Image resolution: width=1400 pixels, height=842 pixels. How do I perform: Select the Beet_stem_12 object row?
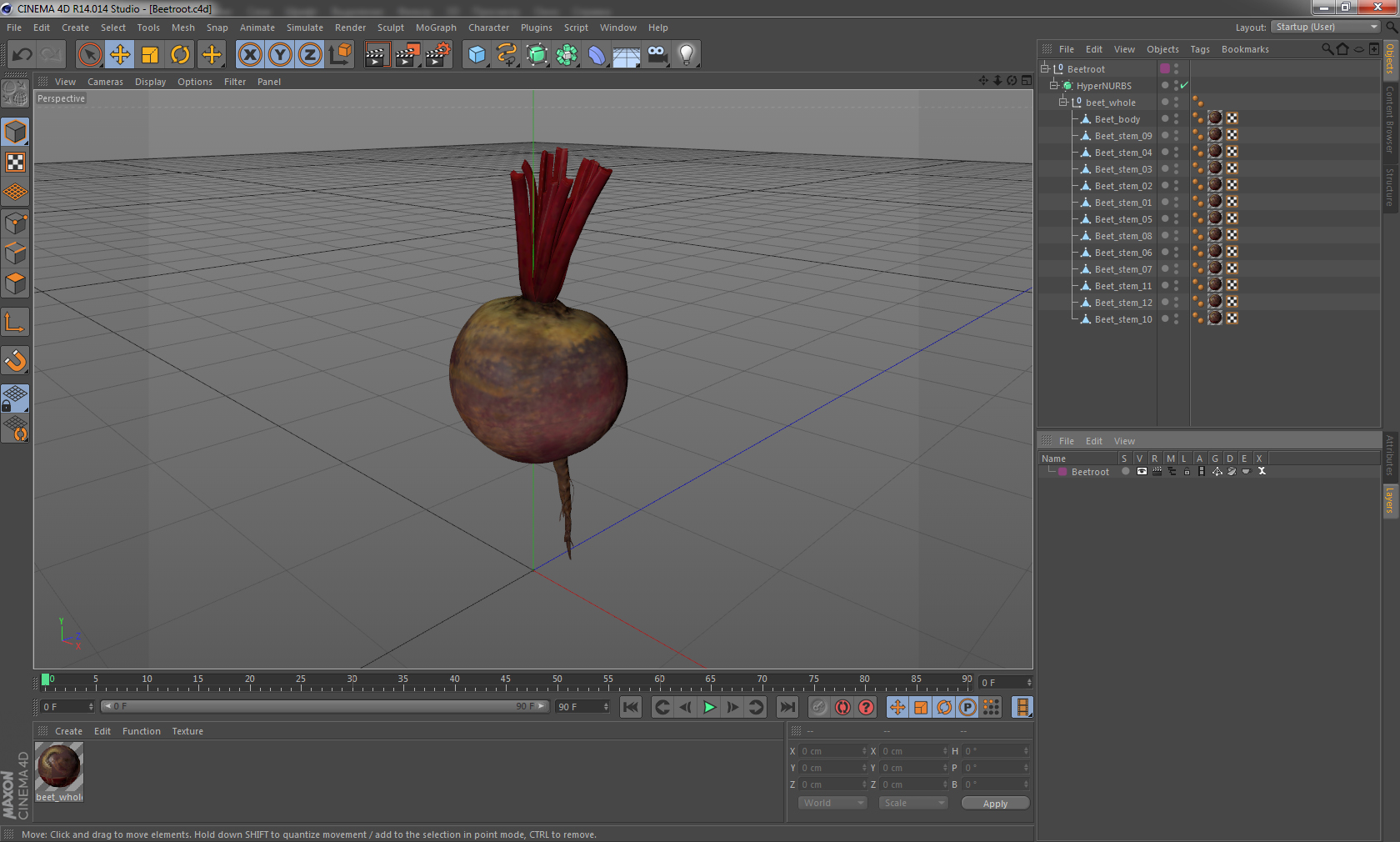pyautogui.click(x=1122, y=302)
